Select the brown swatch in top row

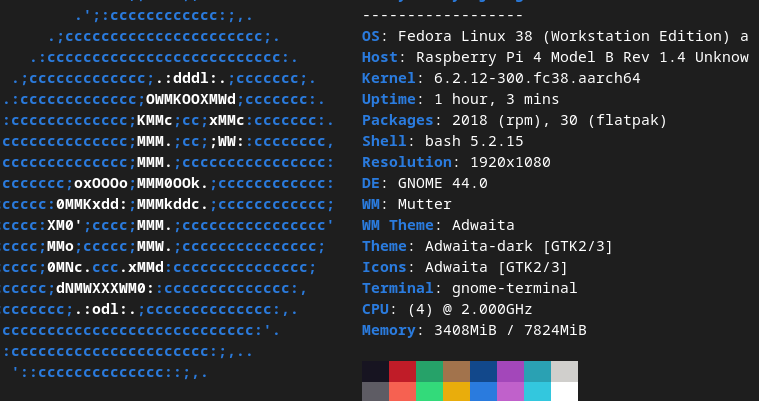pos(456,371)
